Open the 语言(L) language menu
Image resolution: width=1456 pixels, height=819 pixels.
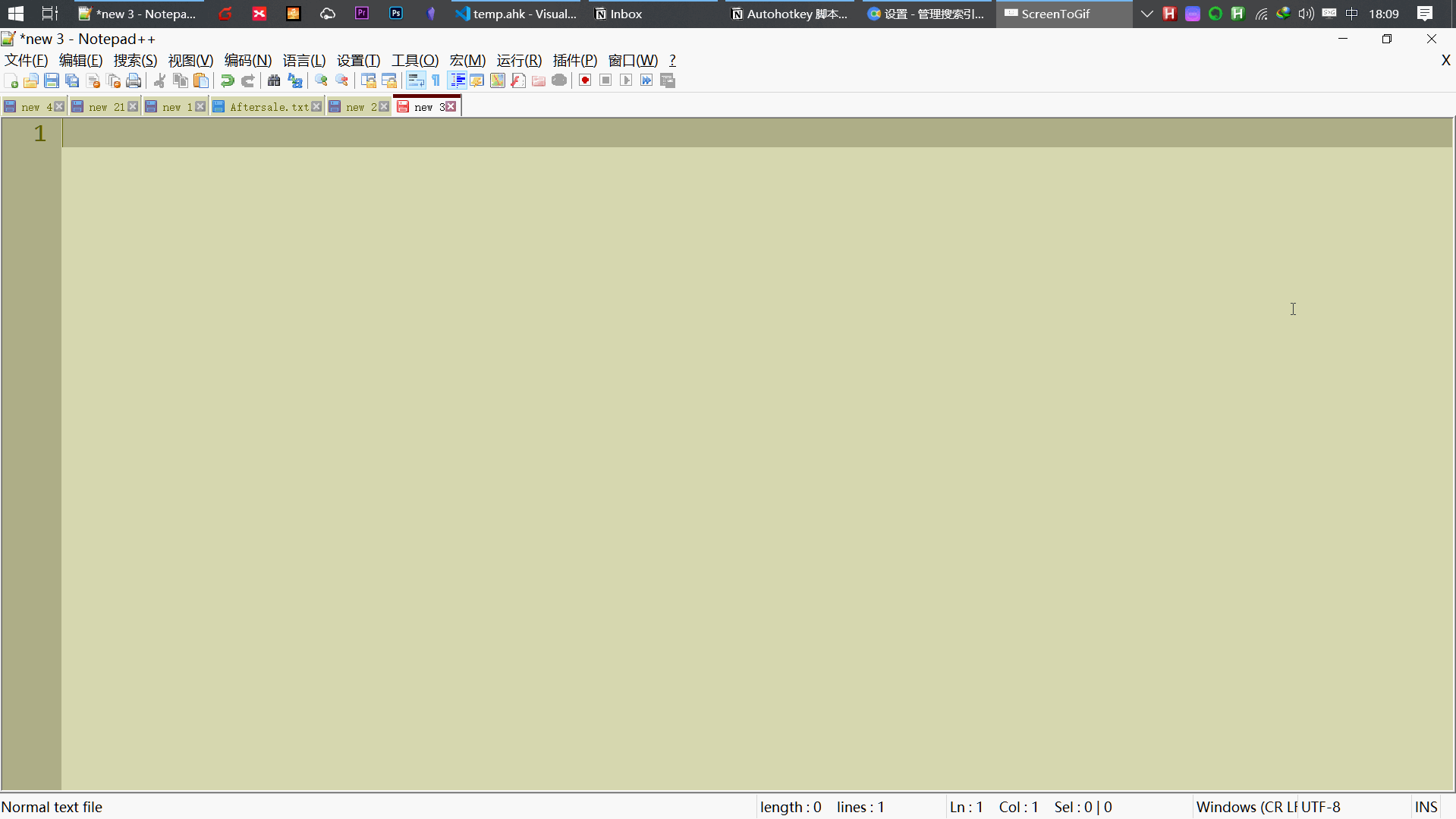point(304,61)
